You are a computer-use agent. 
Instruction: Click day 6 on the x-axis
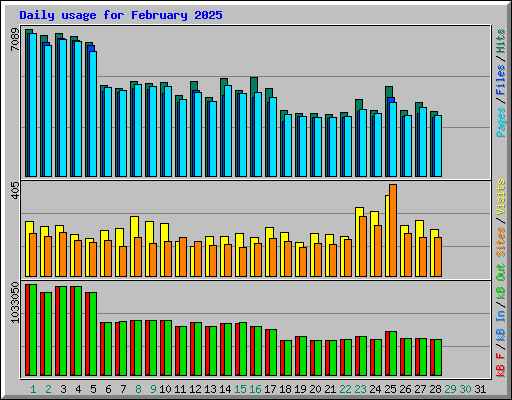coord(108,389)
